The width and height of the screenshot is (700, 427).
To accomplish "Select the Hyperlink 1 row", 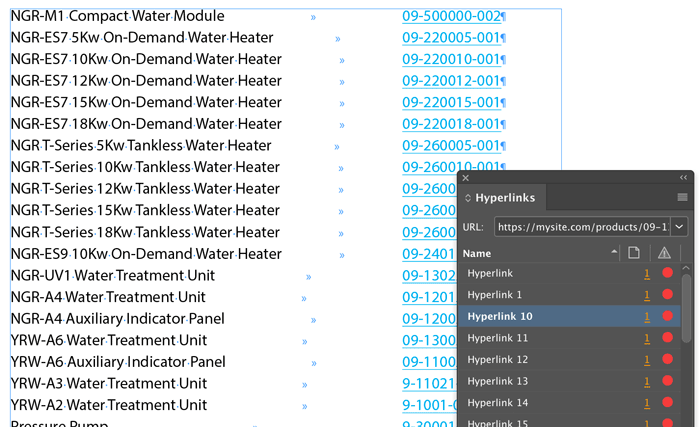I will [569, 295].
